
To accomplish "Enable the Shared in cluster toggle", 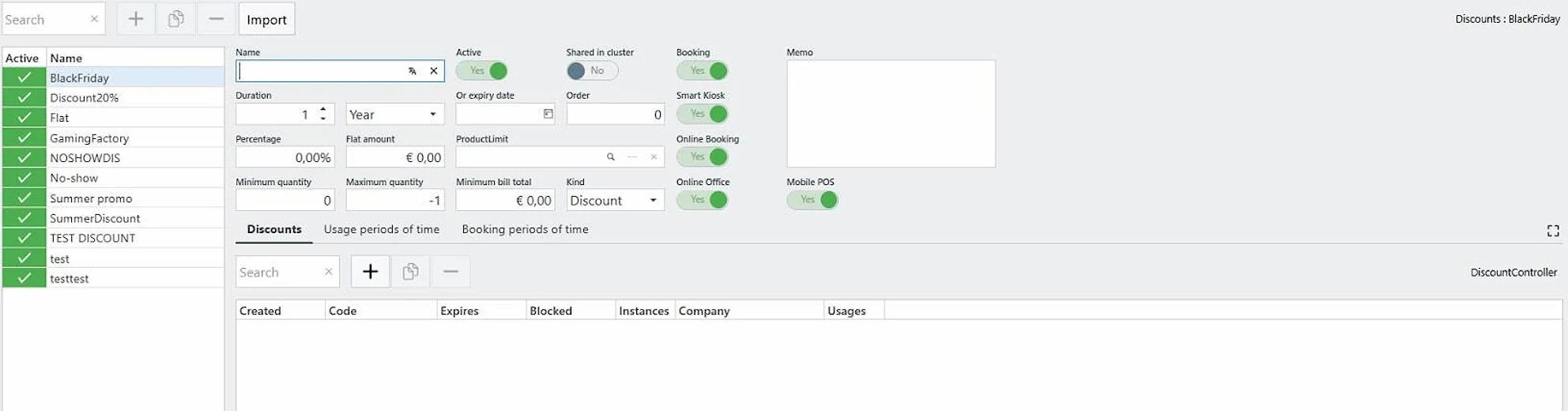I will (x=592, y=71).
